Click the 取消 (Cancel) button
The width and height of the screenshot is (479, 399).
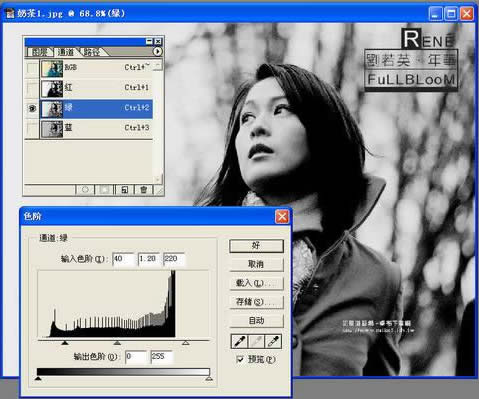(256, 264)
